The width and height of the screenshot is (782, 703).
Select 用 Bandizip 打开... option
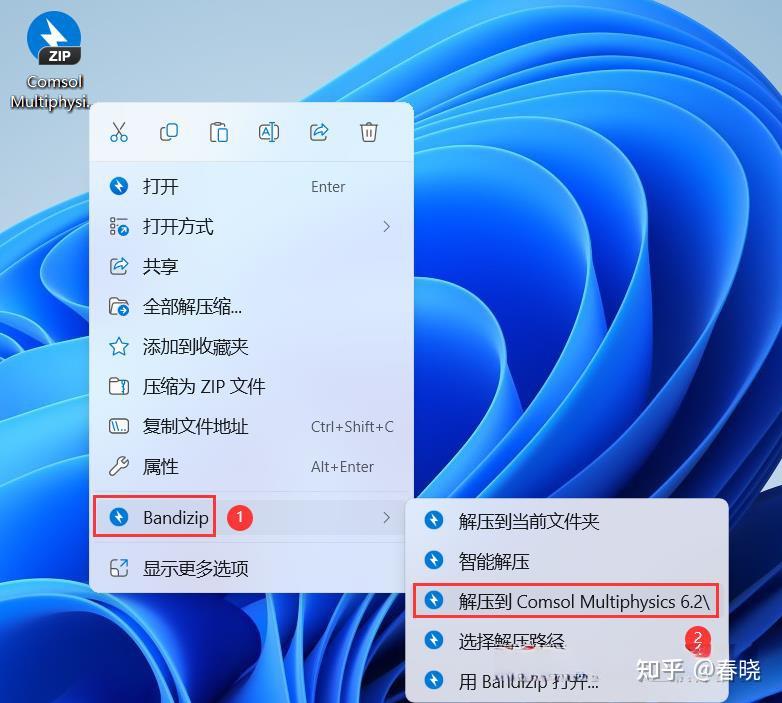click(x=567, y=681)
